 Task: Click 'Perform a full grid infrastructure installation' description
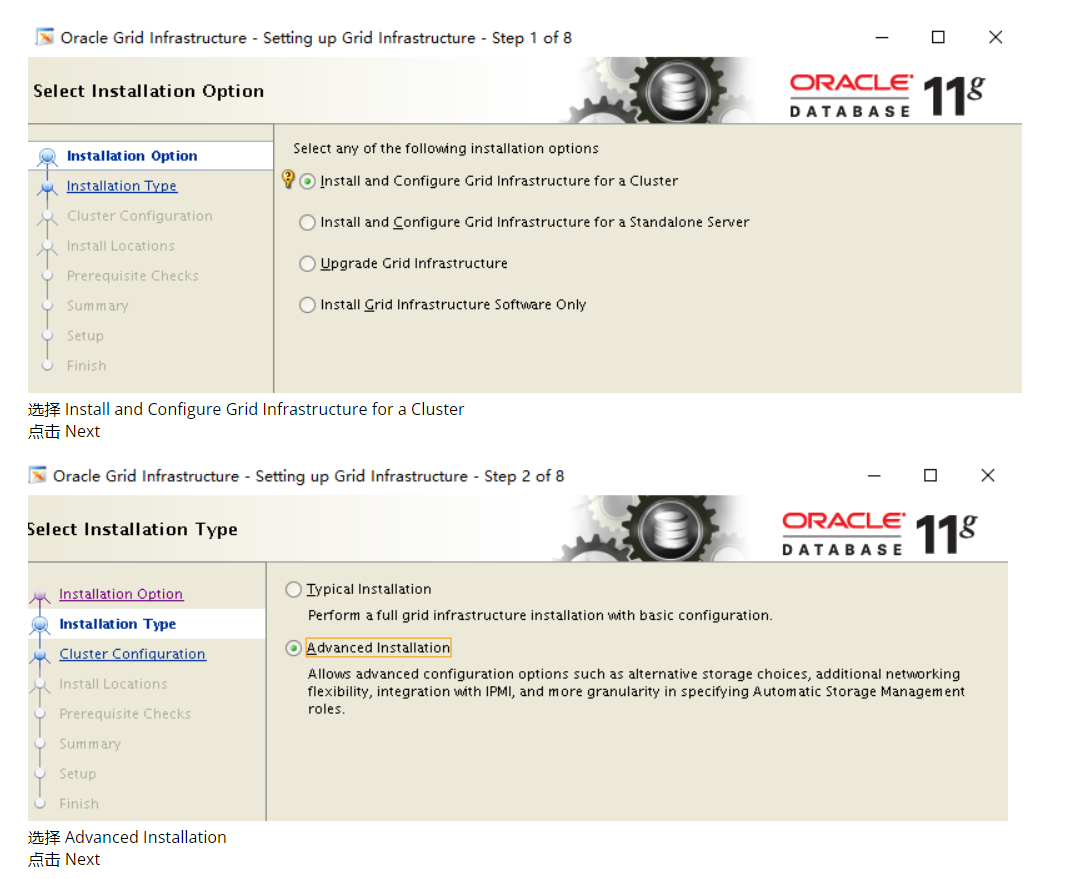click(540, 615)
